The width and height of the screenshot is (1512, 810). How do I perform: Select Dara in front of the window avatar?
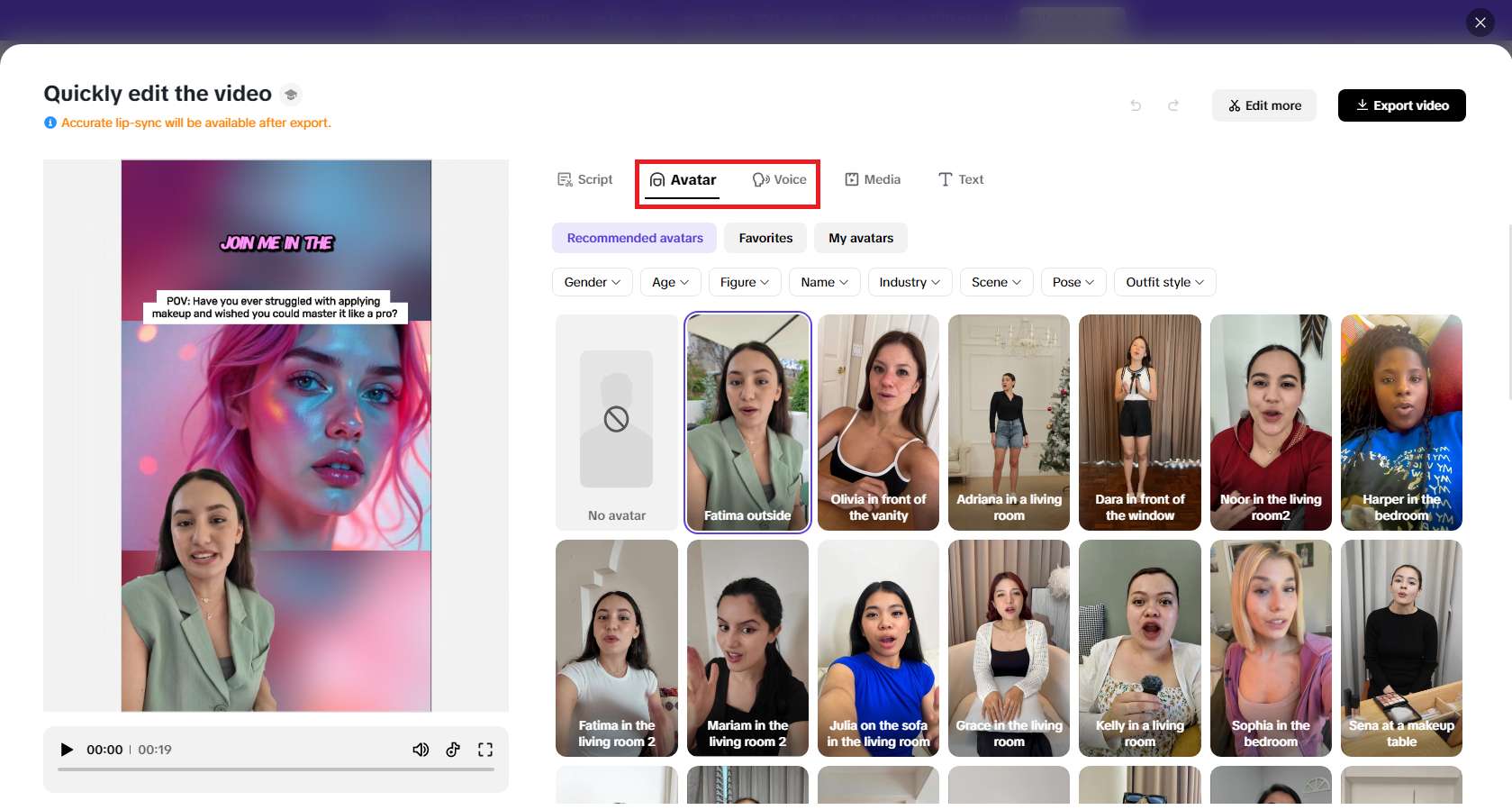1140,423
